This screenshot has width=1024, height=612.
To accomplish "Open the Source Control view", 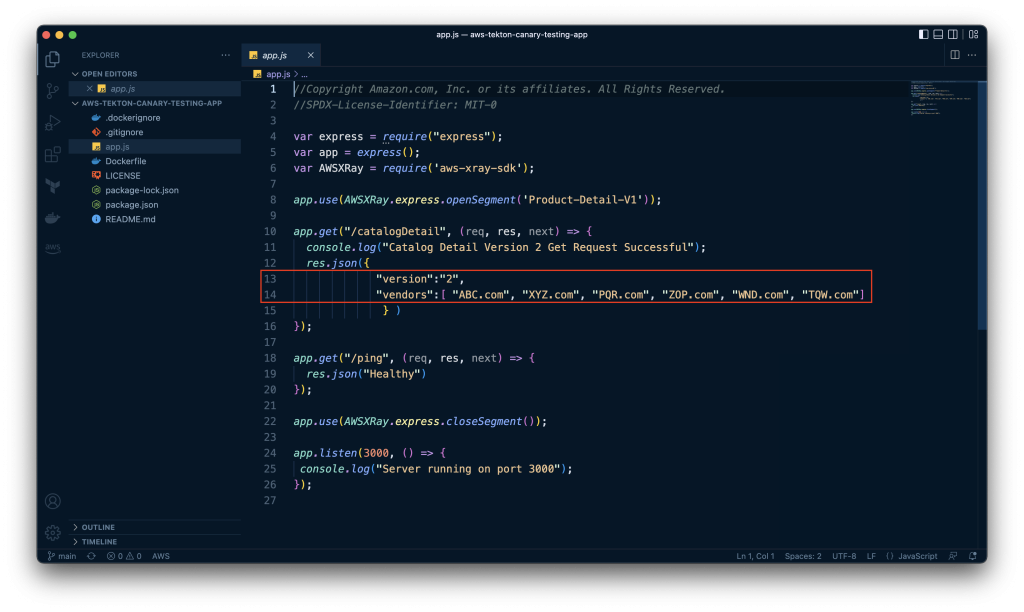I will click(x=53, y=91).
